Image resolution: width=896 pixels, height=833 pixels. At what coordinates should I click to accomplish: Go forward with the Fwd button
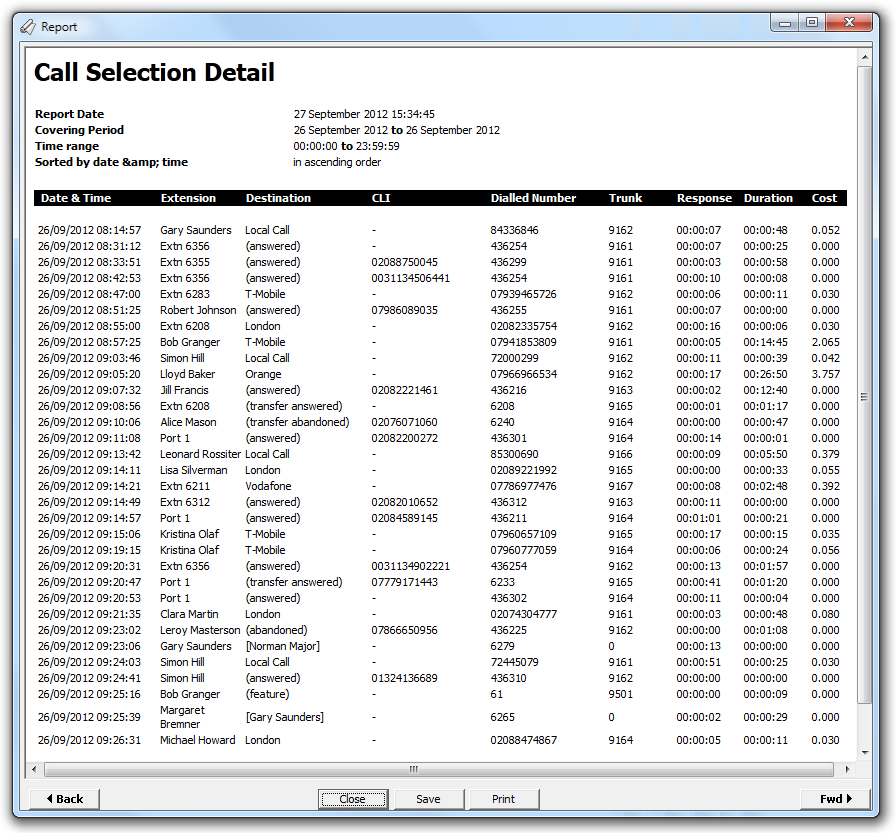835,799
